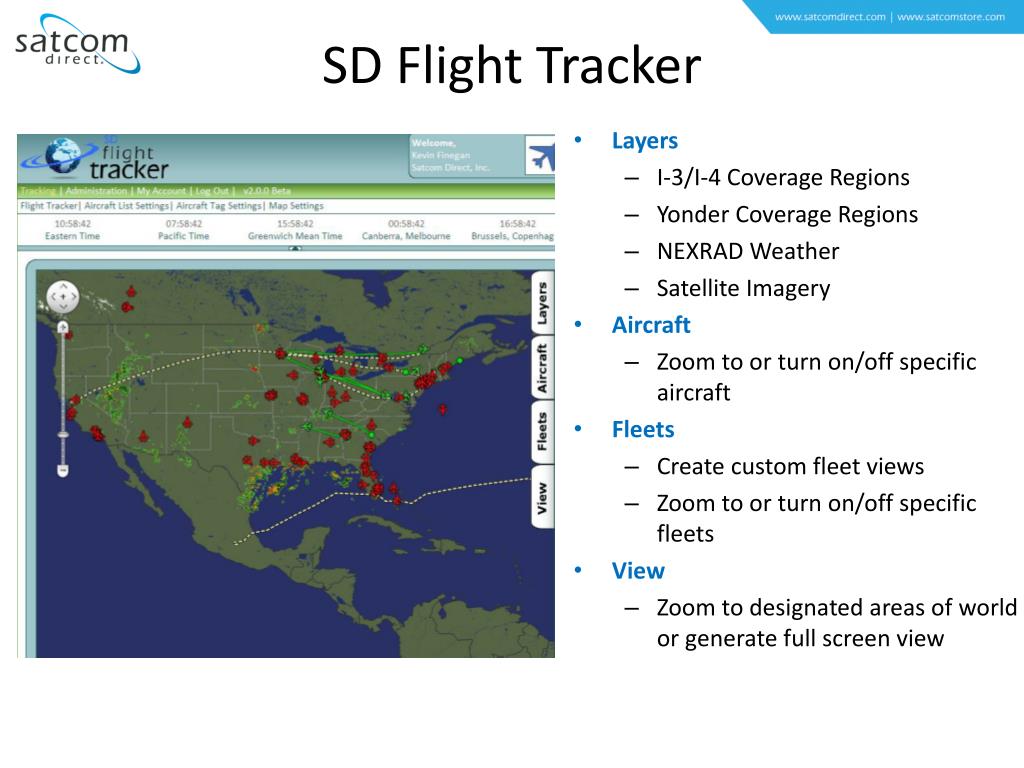Click the v2.0.0 Beta version label
1024x768 pixels.
(266, 191)
